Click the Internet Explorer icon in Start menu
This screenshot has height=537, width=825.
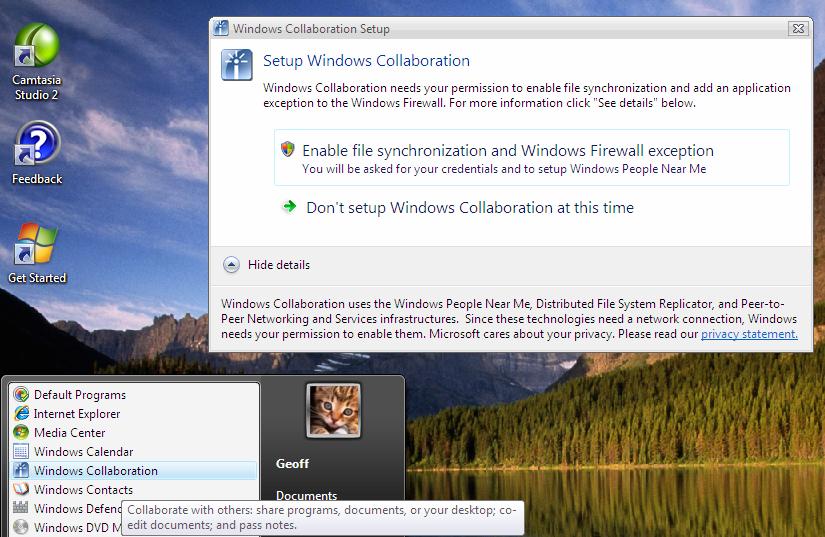click(x=21, y=413)
